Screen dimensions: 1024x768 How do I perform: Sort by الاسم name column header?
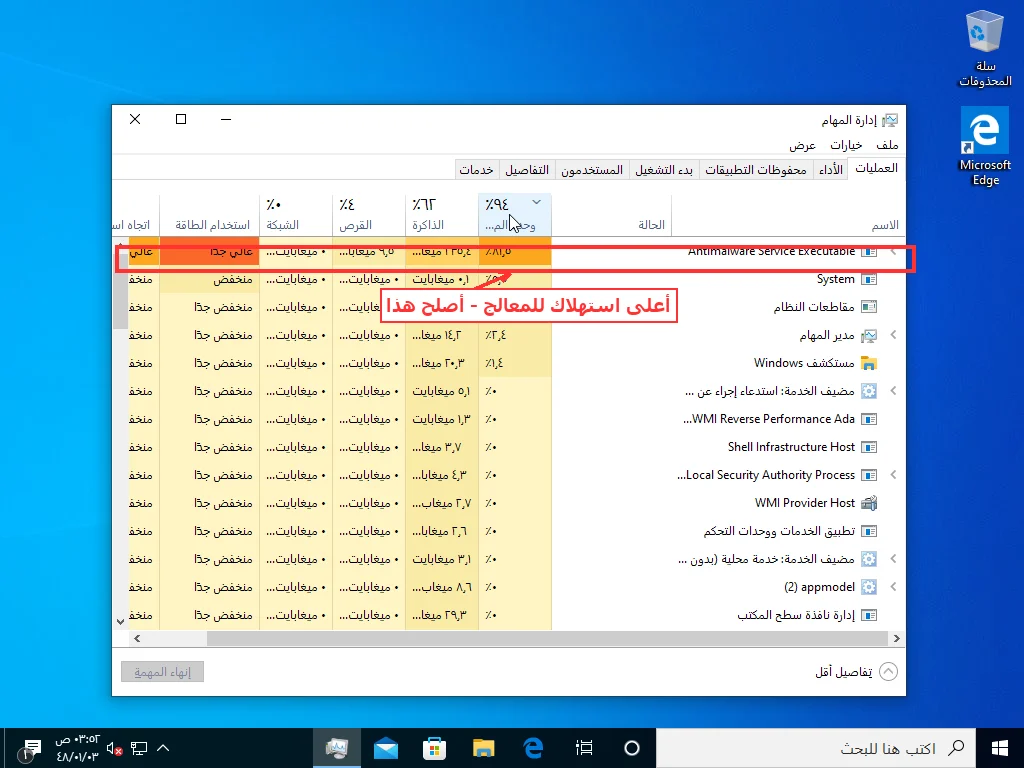788,215
